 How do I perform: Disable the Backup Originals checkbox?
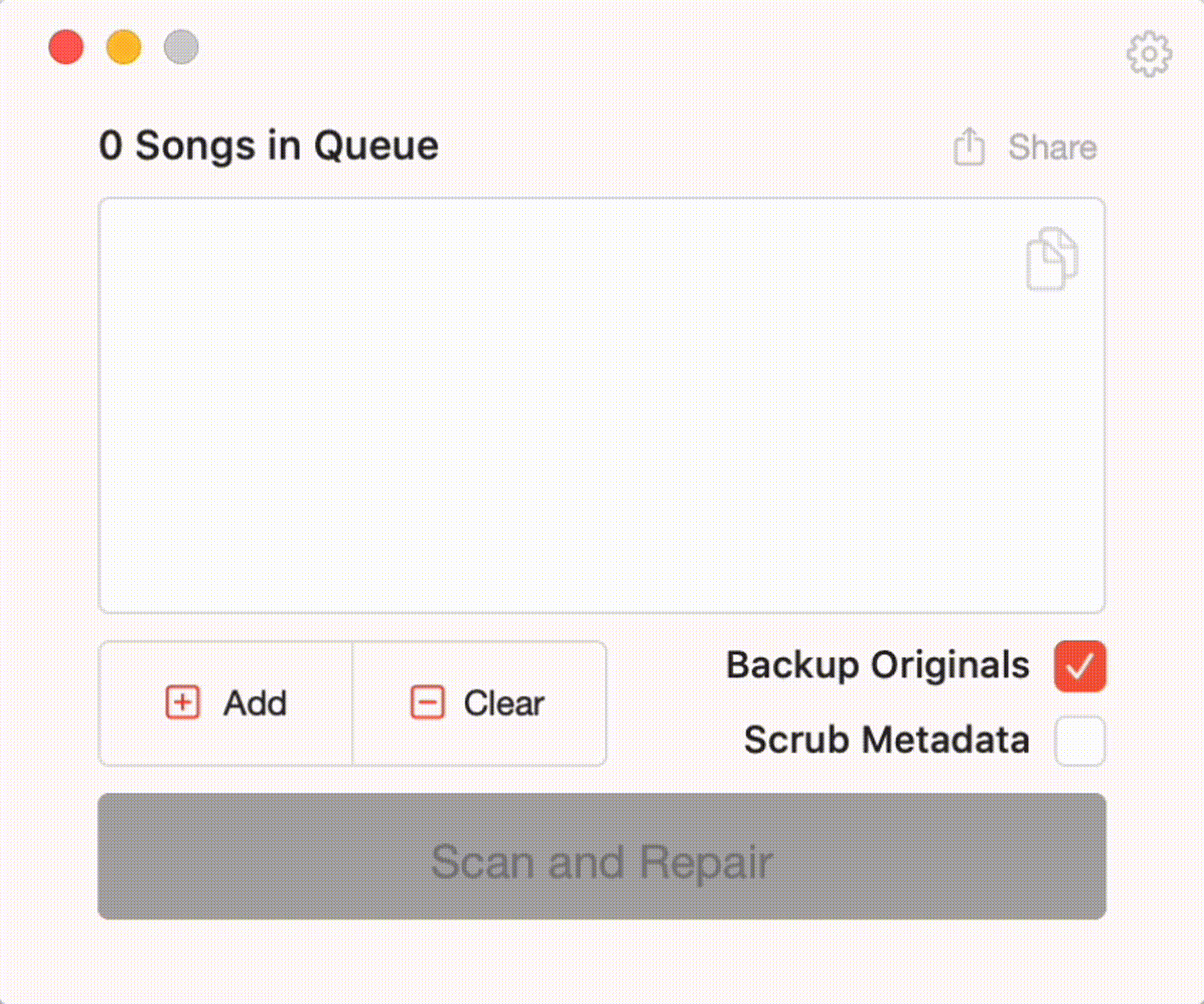pos(1080,666)
